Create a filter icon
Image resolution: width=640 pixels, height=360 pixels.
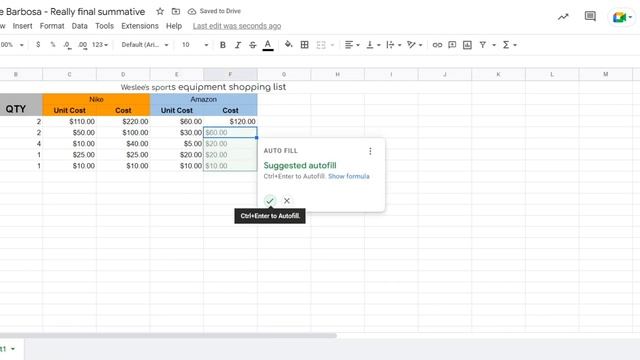pos(483,45)
